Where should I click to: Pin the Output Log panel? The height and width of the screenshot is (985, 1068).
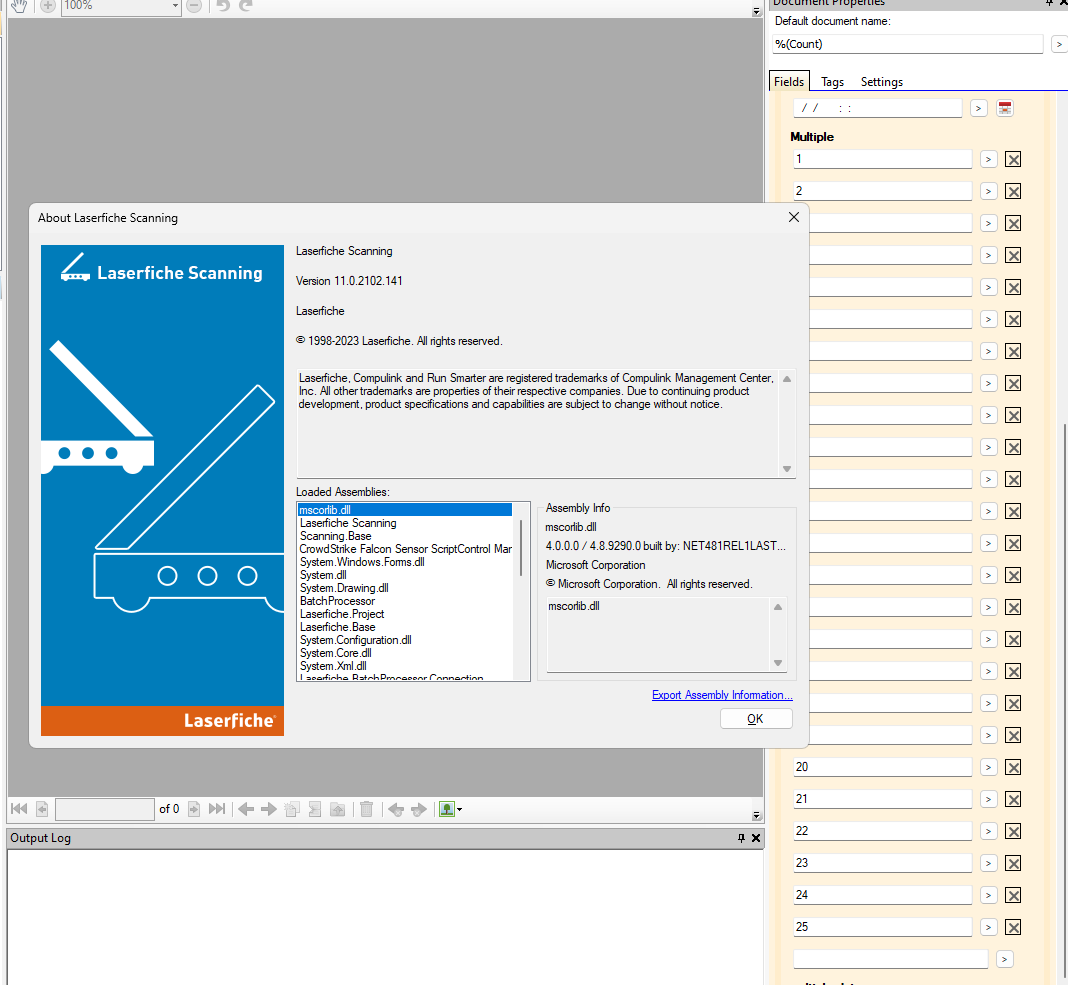tap(741, 839)
